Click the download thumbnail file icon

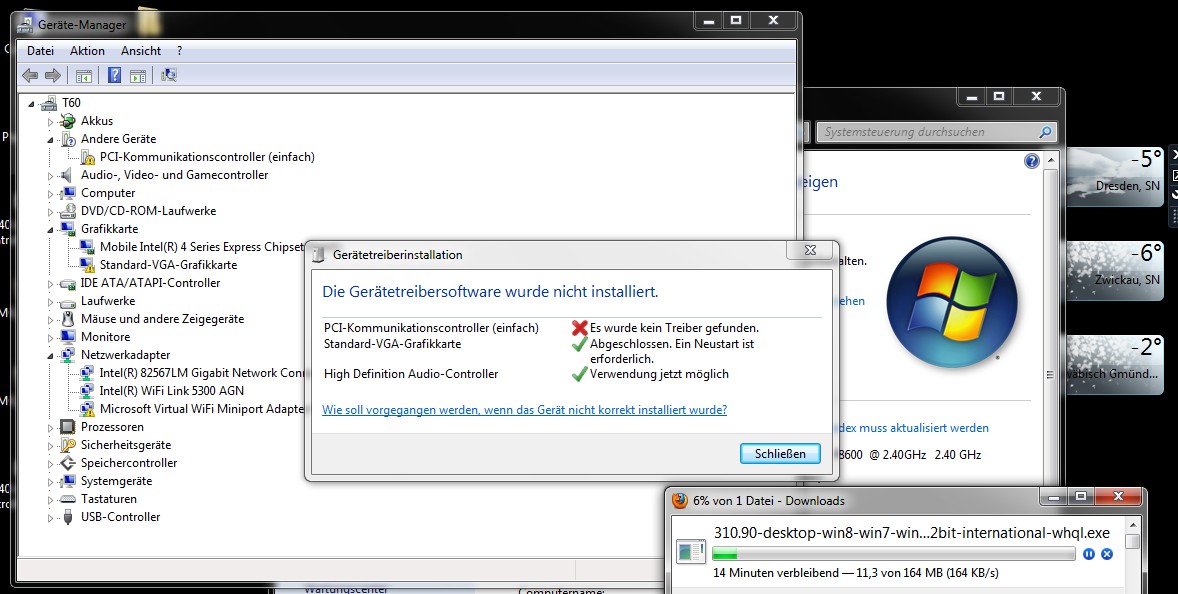690,551
